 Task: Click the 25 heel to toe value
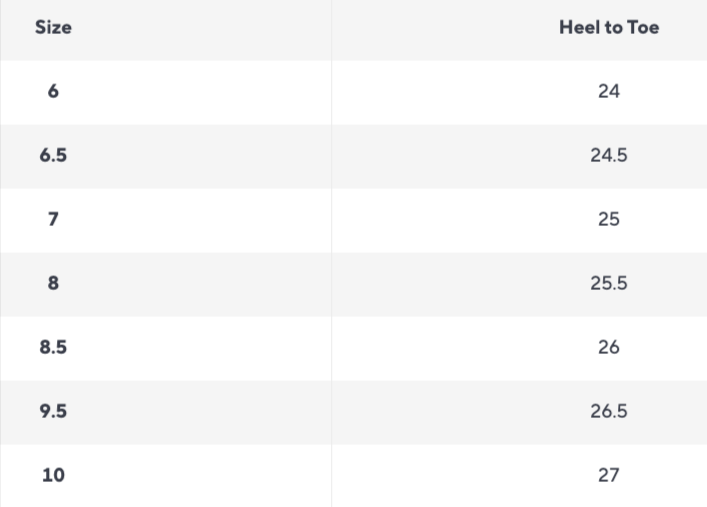tap(608, 219)
